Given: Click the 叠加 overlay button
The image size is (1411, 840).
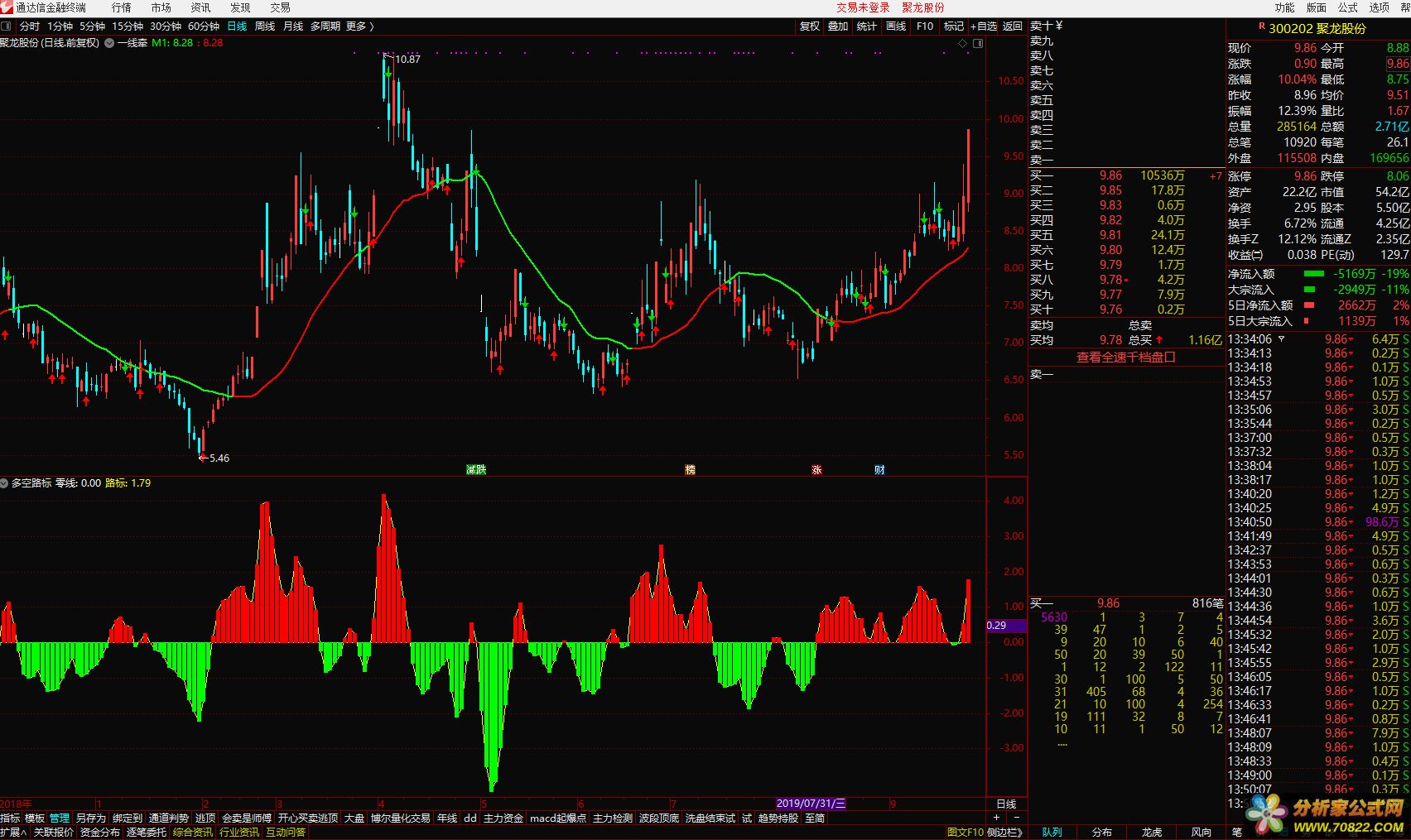Looking at the screenshot, I should point(838,26).
